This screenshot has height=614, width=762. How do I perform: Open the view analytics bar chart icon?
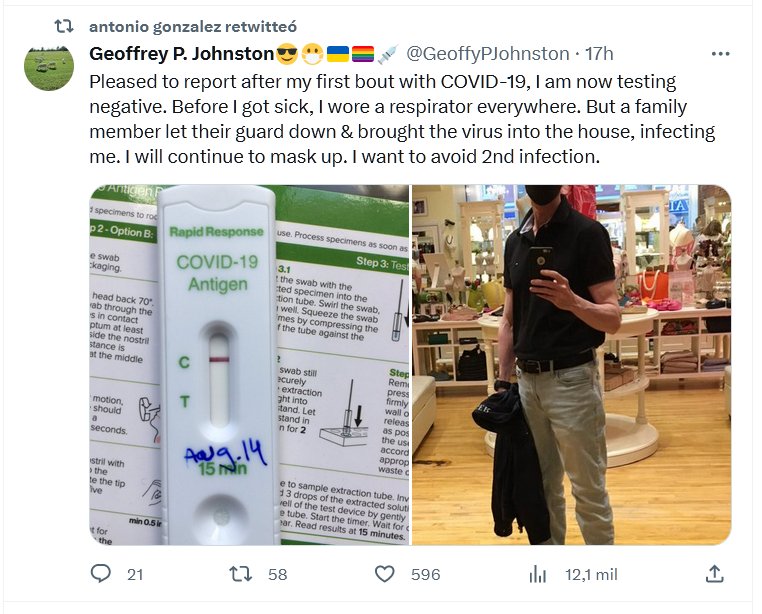(537, 574)
